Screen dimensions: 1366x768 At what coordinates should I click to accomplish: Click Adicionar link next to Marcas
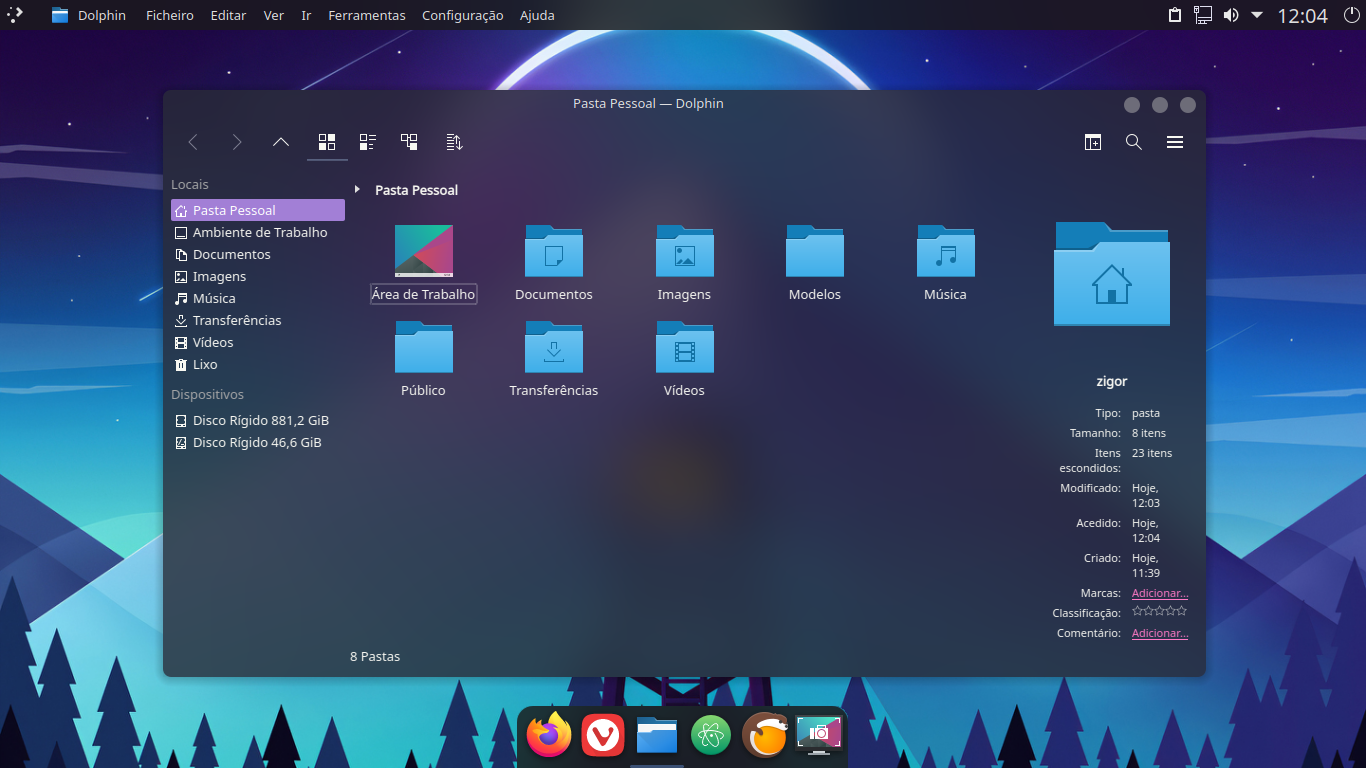tap(1160, 593)
